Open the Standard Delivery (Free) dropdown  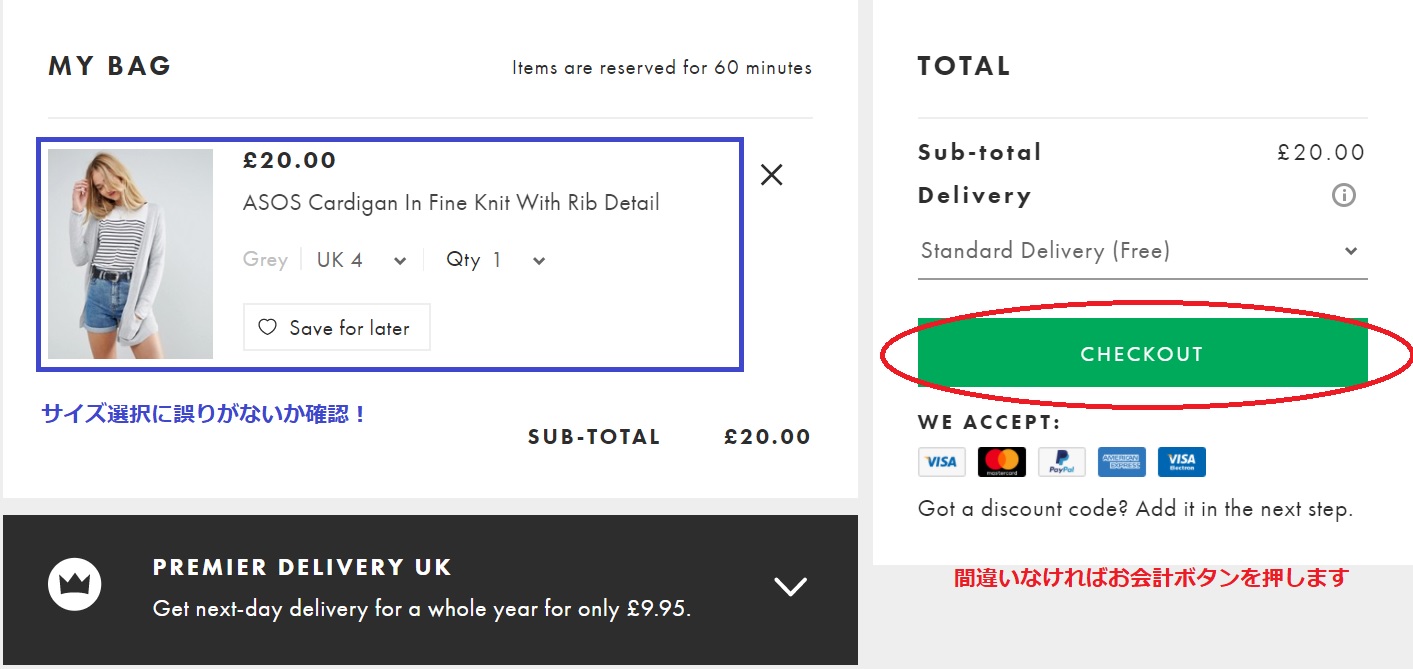(x=1141, y=251)
